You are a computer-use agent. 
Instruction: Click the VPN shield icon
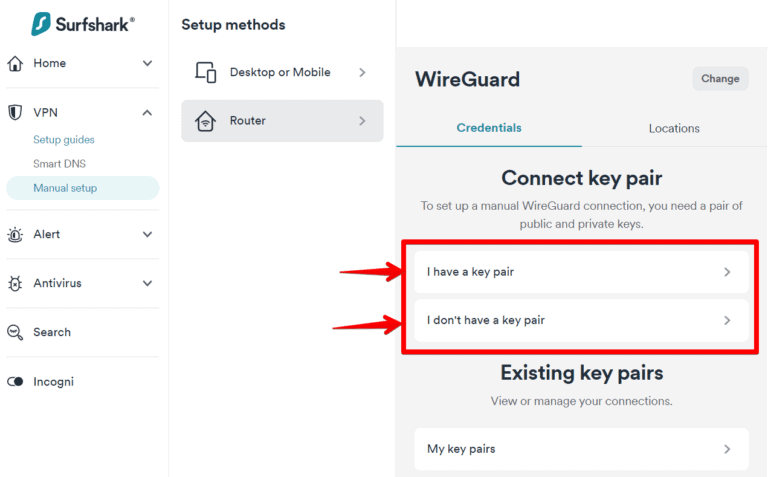[15, 113]
